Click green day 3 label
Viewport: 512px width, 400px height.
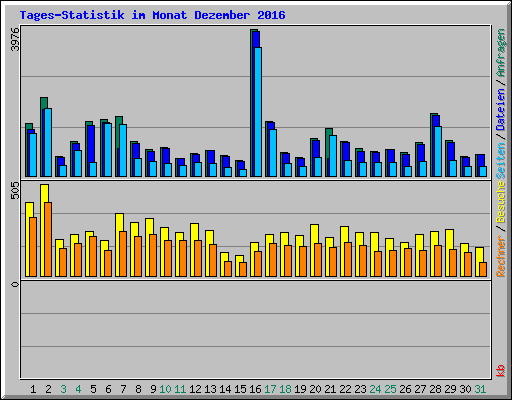coord(63,389)
